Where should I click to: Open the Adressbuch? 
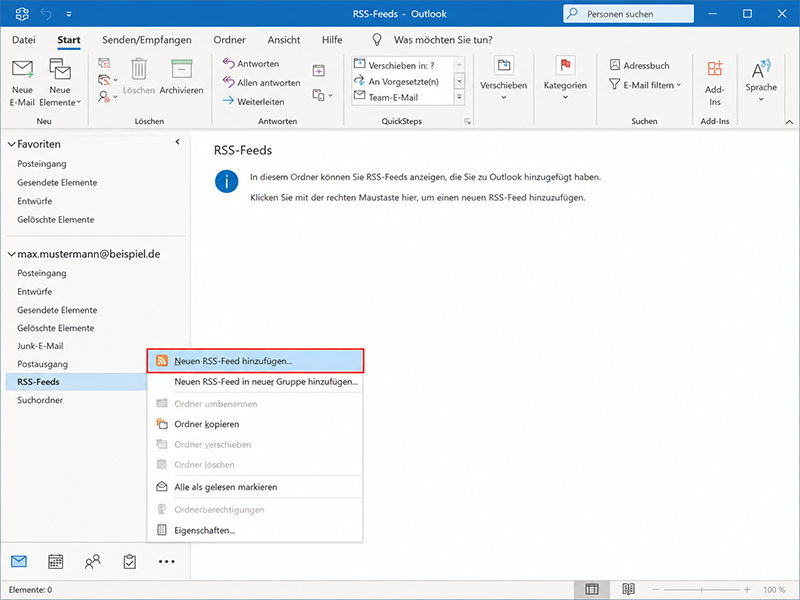pyautogui.click(x=640, y=65)
